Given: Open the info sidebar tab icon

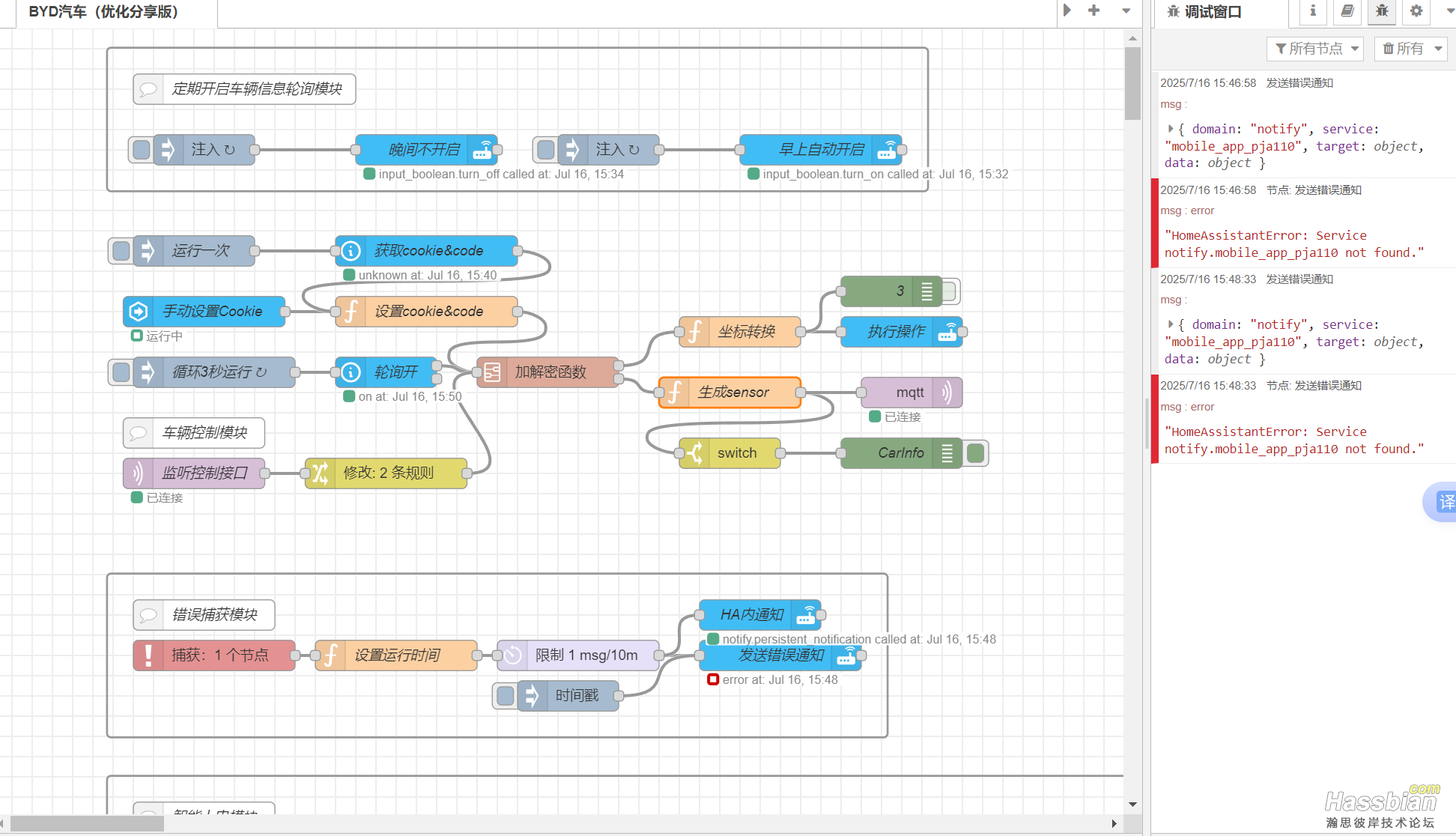Looking at the screenshot, I should 1313,11.
